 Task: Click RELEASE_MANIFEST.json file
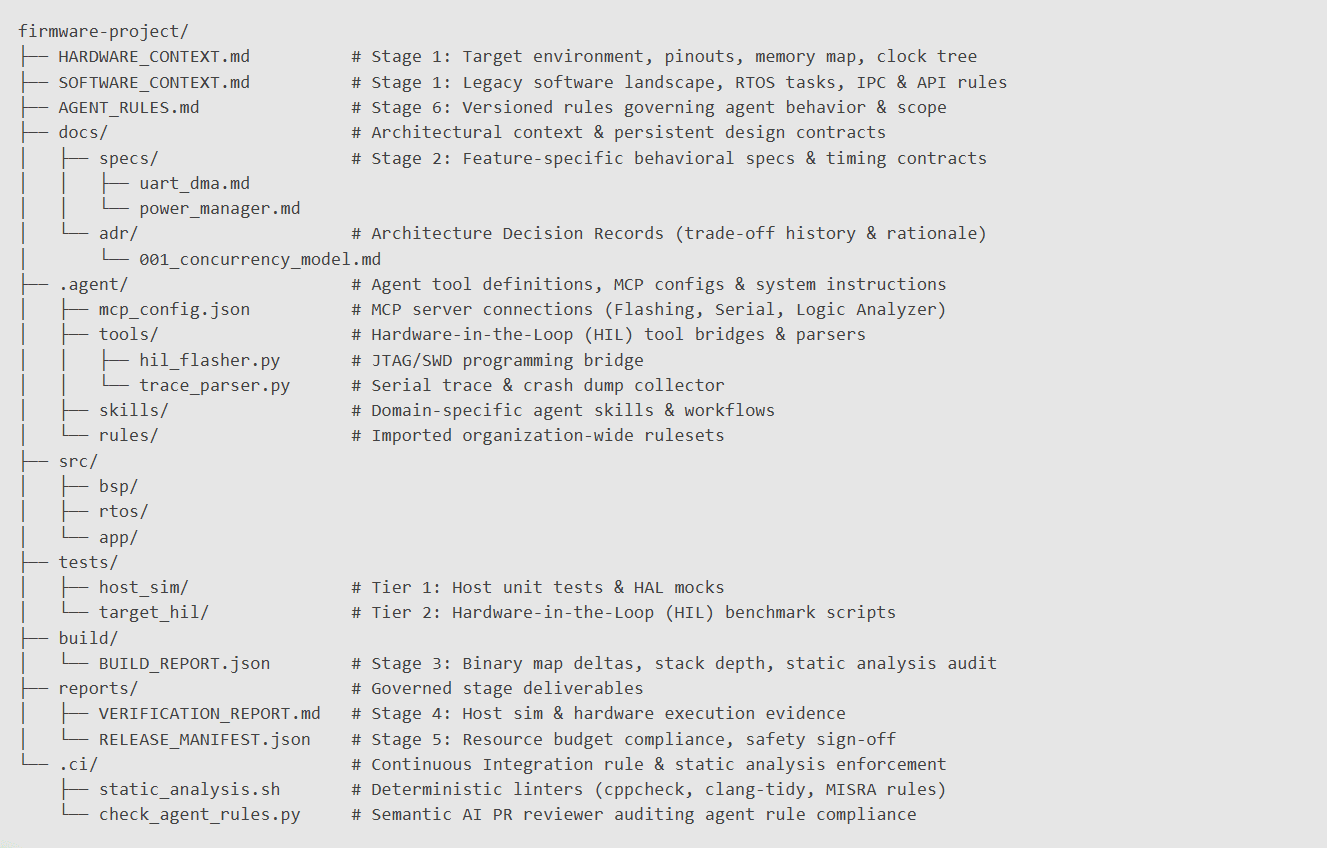coord(204,739)
